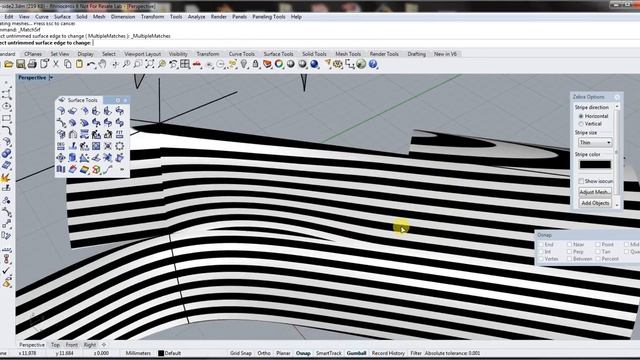Select Horizontal stripe direction
The width and height of the screenshot is (640, 360).
pyautogui.click(x=581, y=116)
